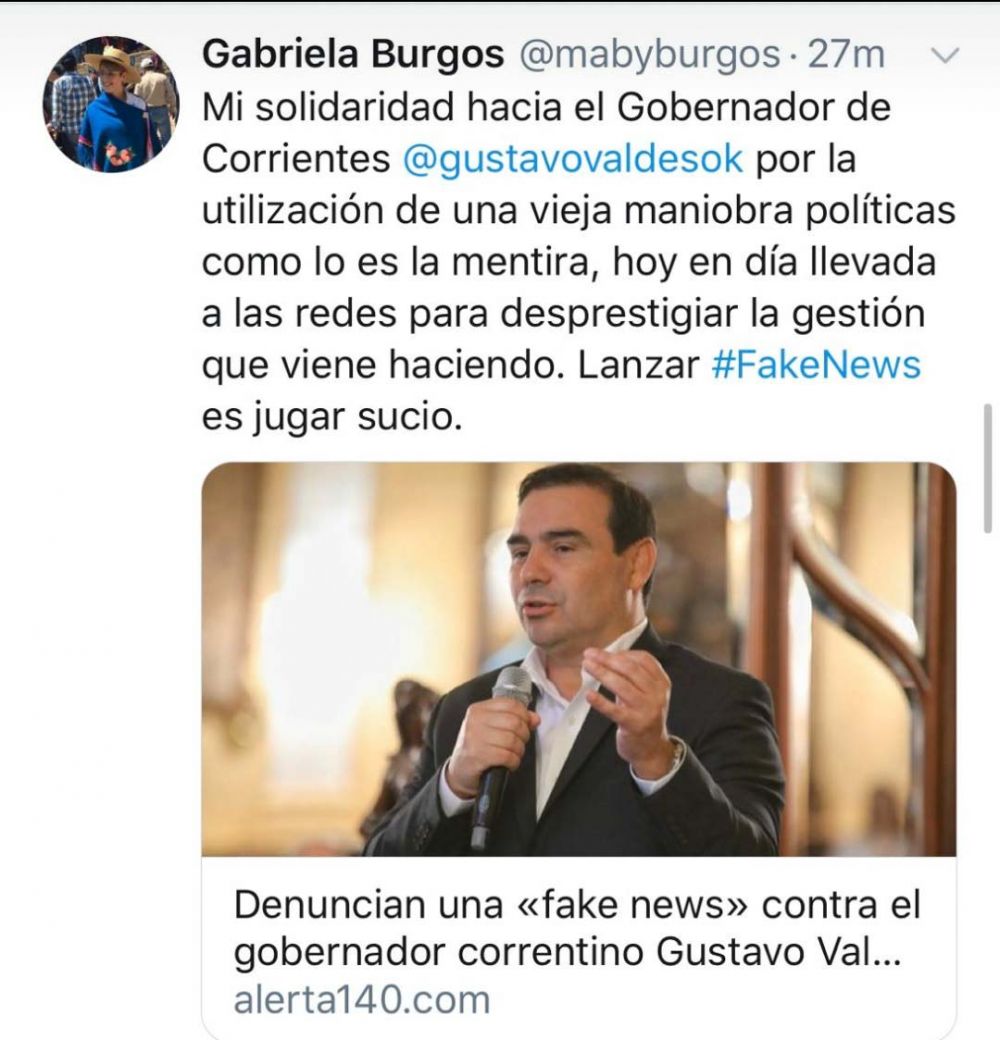Open Gabriela Burgos profile avatar
The width and height of the screenshot is (1000, 1040).
(110, 104)
